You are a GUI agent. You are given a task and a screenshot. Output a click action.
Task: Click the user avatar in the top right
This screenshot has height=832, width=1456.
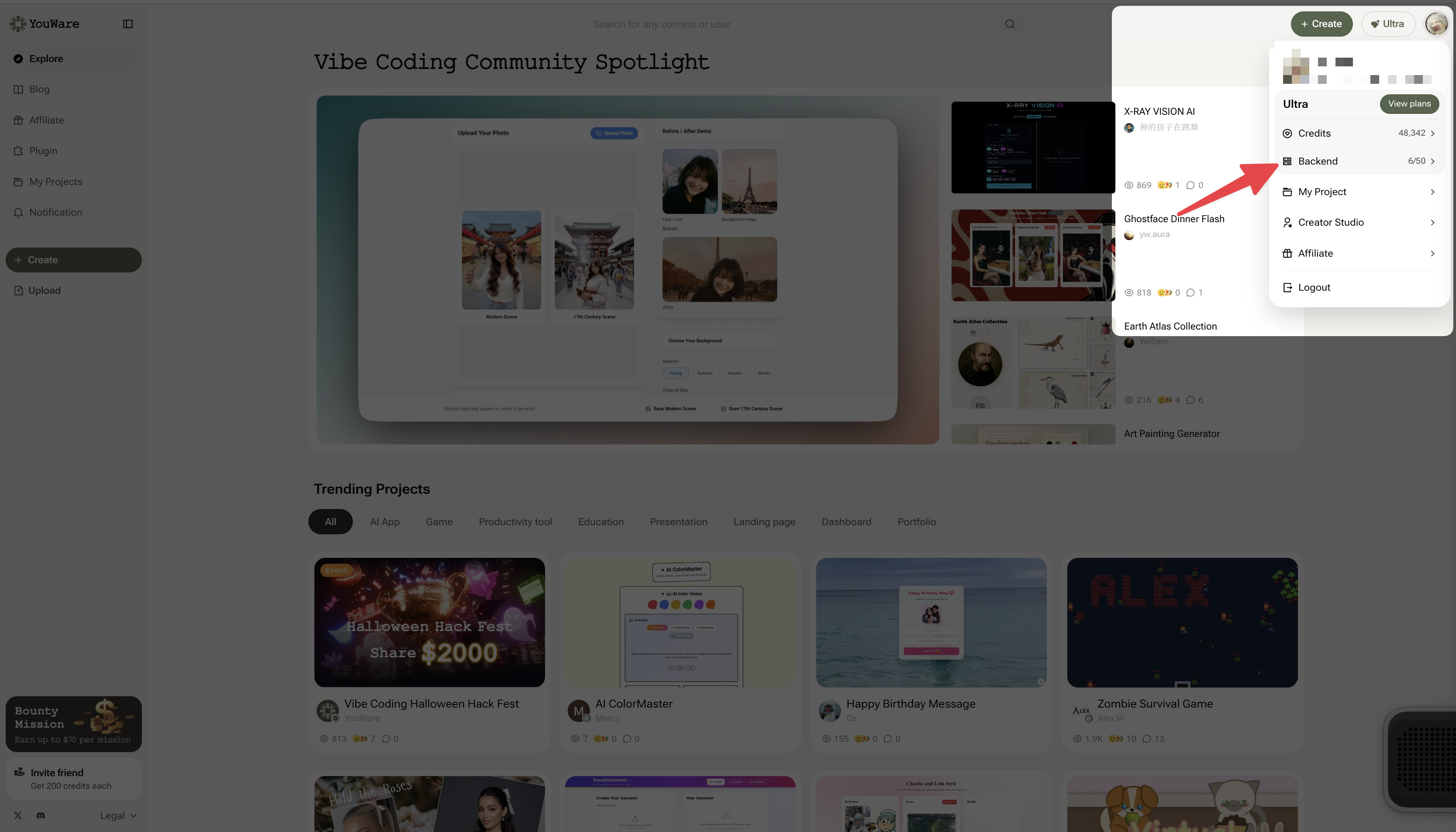tap(1436, 24)
